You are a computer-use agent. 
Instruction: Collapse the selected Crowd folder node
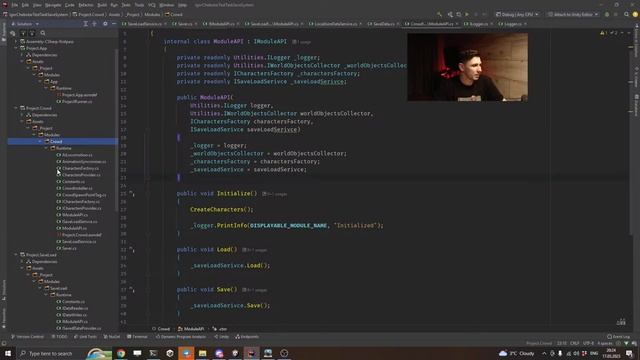coord(40,142)
